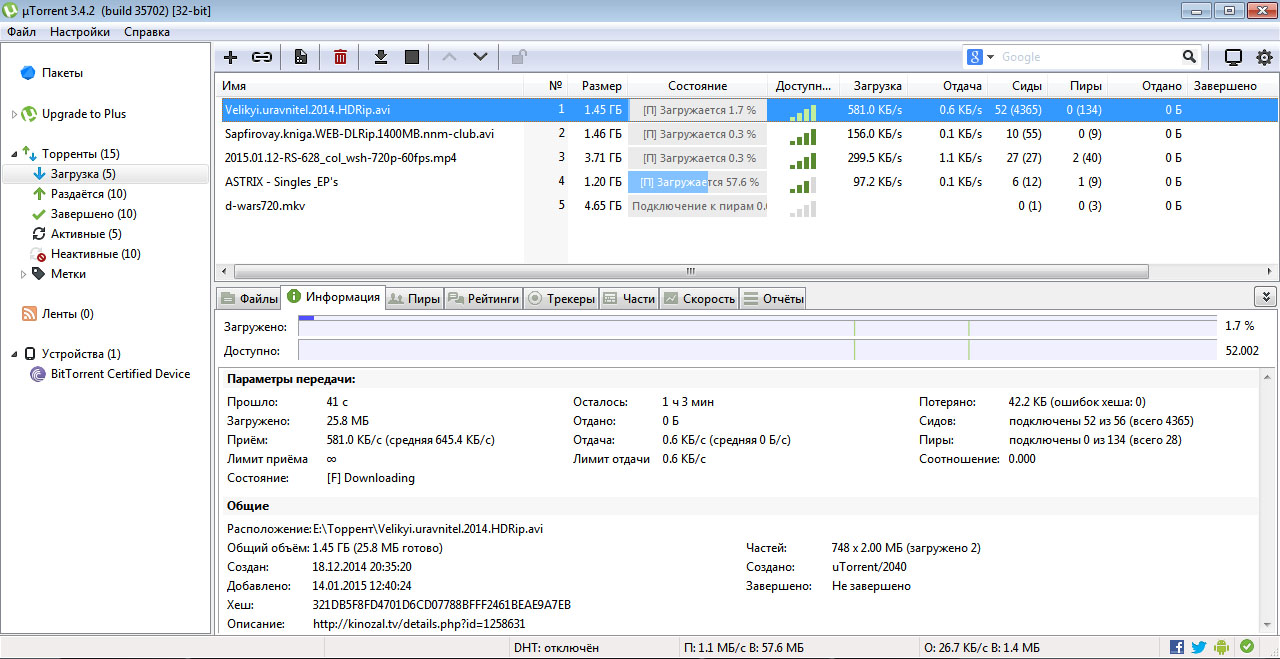Image resolution: width=1280 pixels, height=659 pixels.
Task: Expand the Upgrade to Plus node
Action: click(x=15, y=114)
